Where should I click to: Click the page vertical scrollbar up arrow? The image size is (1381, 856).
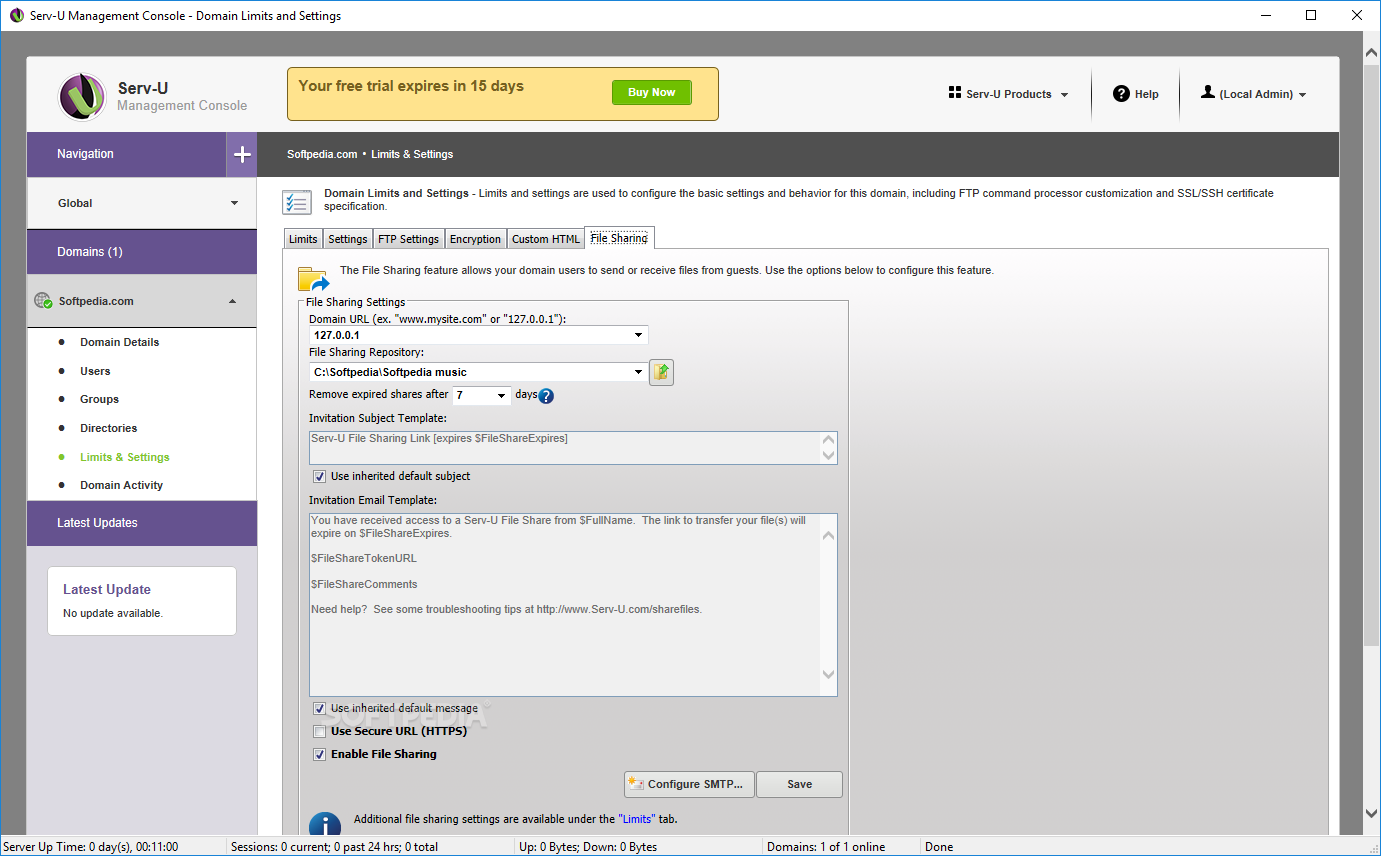point(1372,51)
